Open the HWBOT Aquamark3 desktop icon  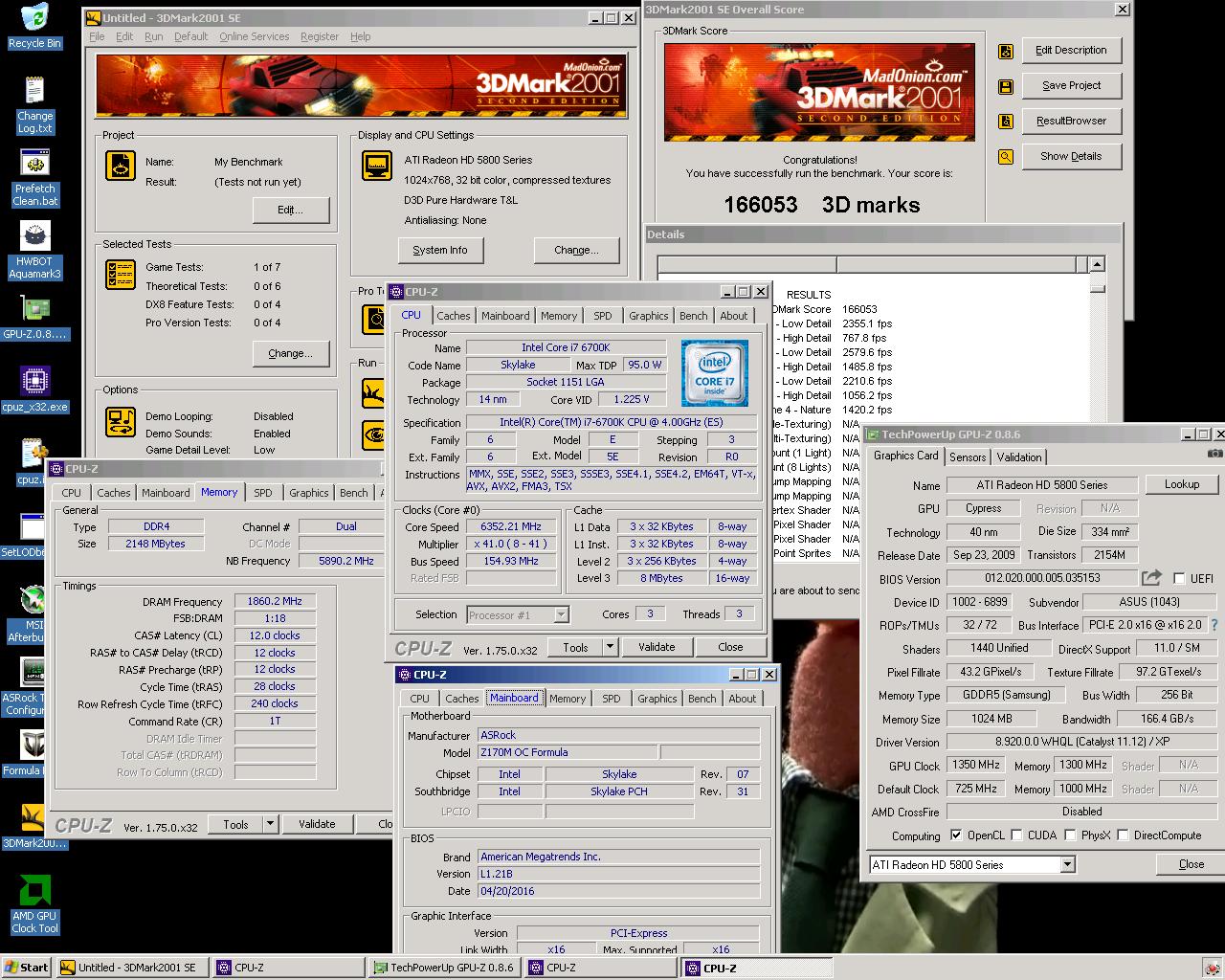[34, 235]
